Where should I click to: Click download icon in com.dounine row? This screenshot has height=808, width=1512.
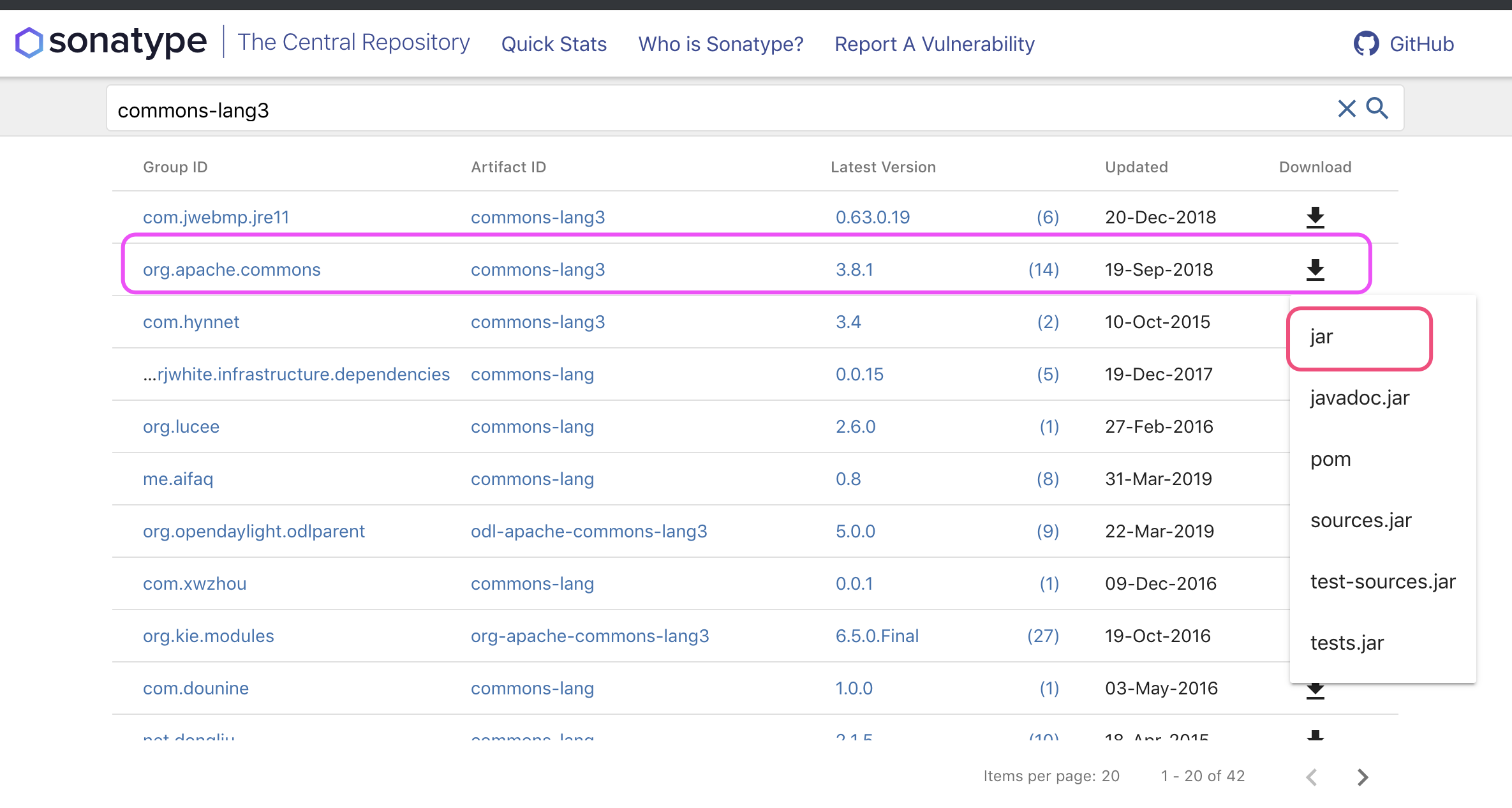tap(1315, 691)
